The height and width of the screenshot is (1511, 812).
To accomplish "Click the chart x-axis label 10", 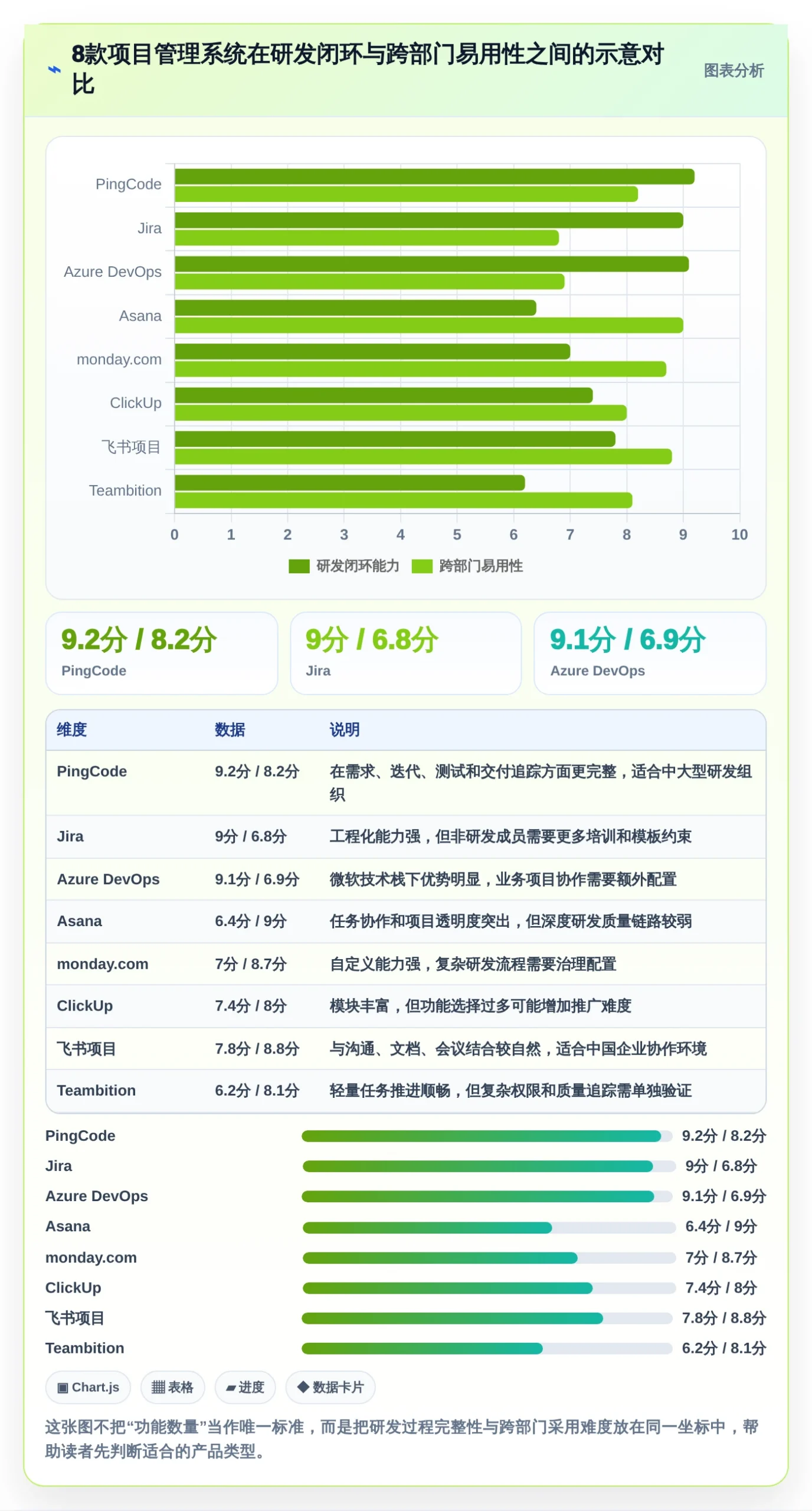I will [739, 535].
